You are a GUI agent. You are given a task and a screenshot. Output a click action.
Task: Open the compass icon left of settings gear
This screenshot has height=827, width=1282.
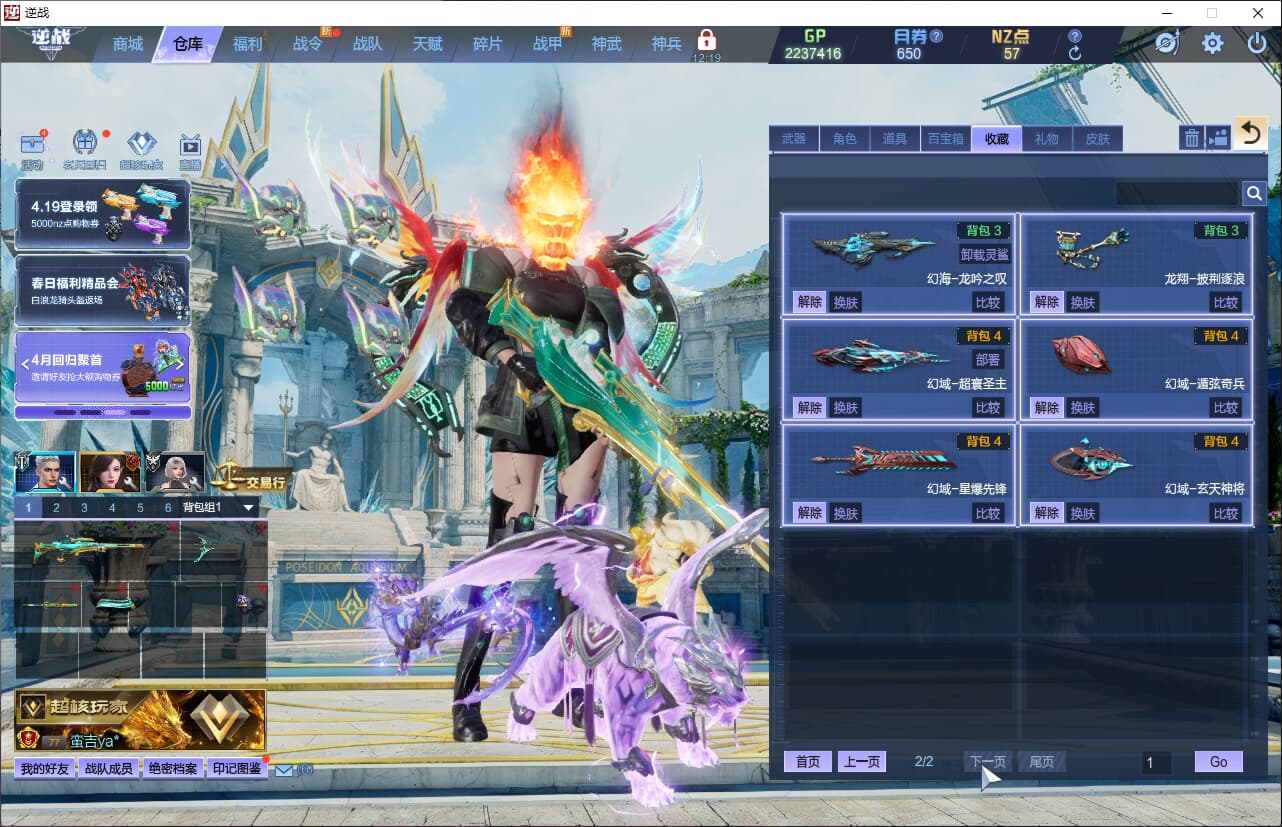click(x=1167, y=43)
